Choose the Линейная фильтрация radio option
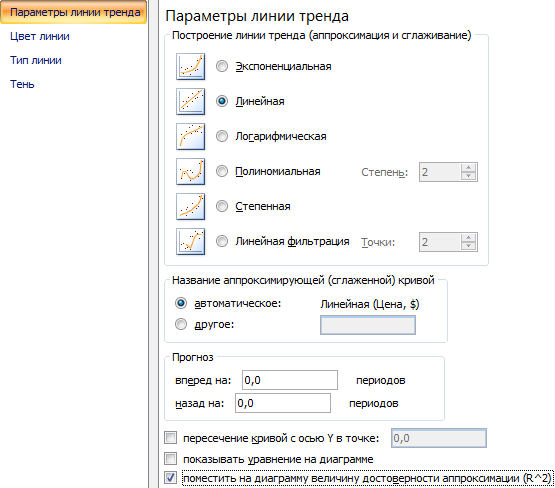The height and width of the screenshot is (488, 555). point(222,241)
